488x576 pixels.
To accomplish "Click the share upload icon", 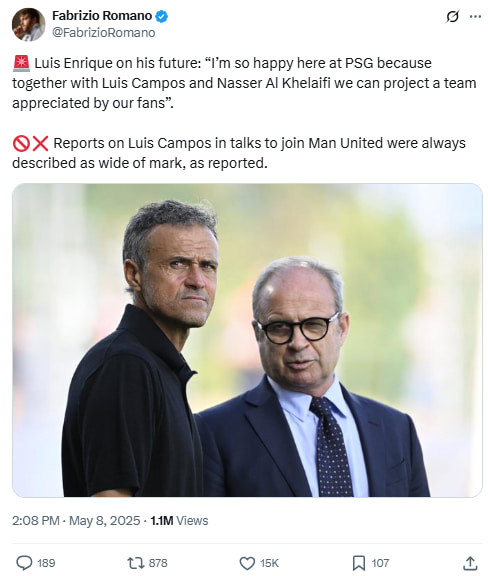I will pyautogui.click(x=470, y=563).
